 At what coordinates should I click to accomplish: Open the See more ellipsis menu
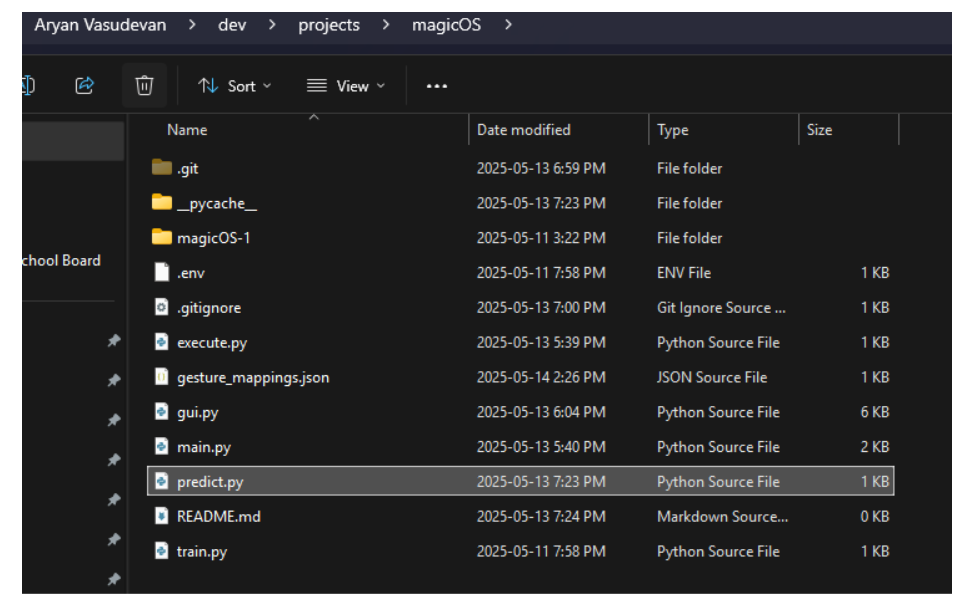(x=437, y=86)
